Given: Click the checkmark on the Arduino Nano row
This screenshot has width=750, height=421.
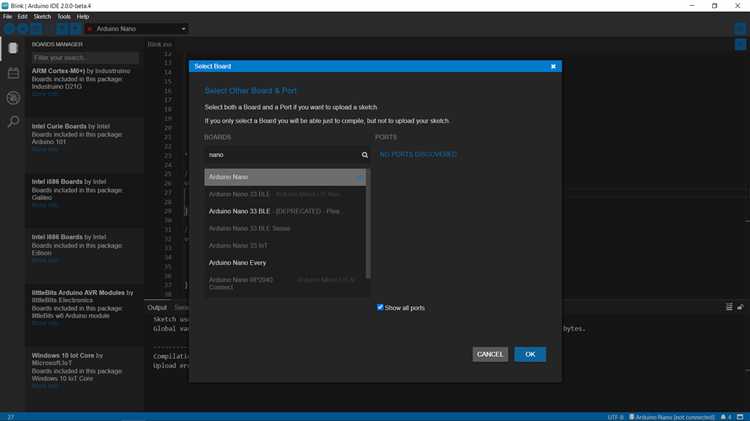Looking at the screenshot, I should 359,177.
